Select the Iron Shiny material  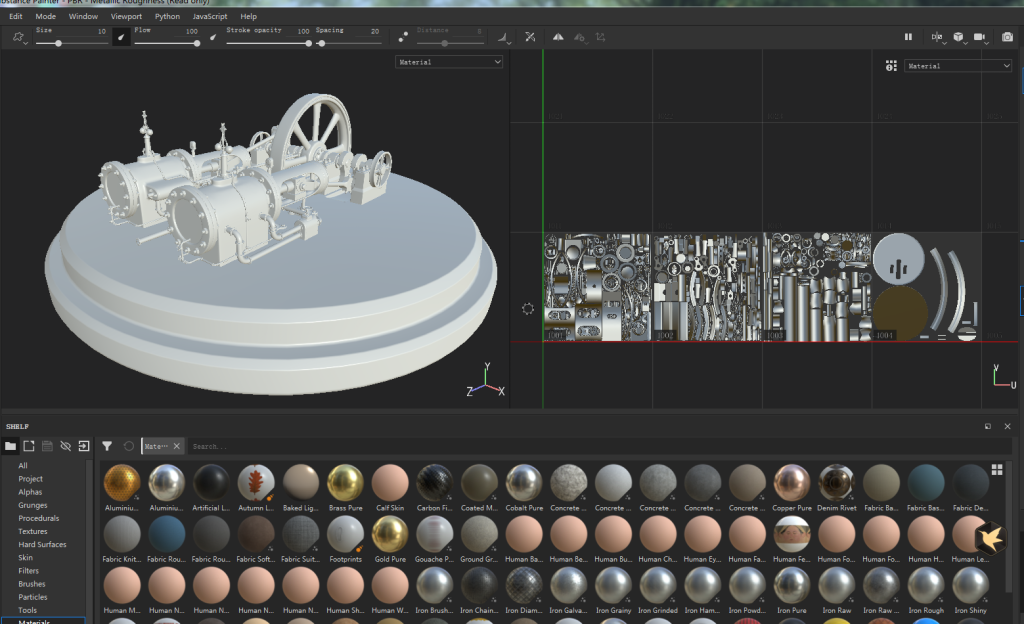point(970,591)
